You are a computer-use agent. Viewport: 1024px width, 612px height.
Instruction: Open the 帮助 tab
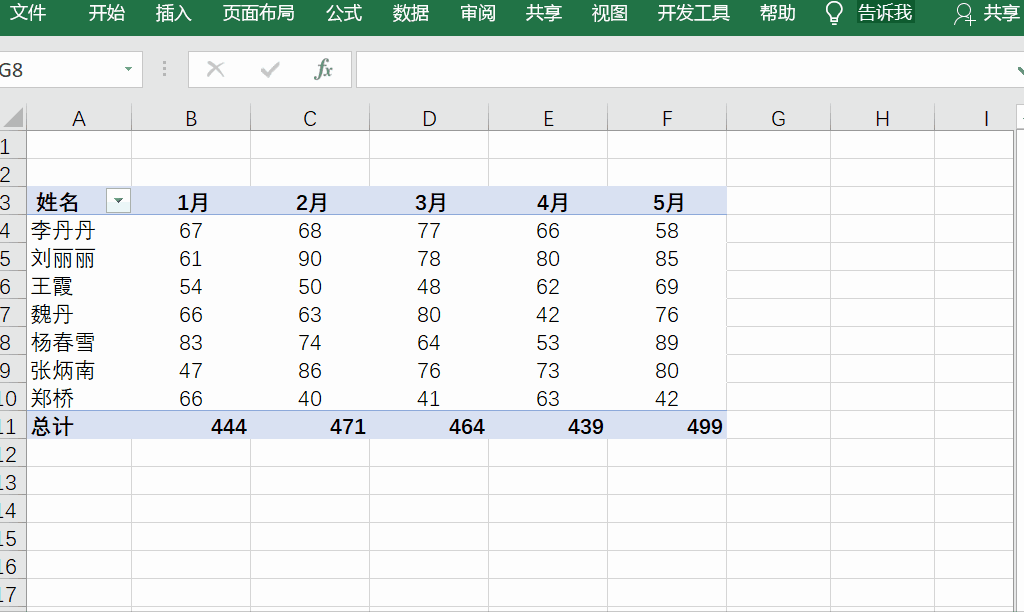coord(777,14)
